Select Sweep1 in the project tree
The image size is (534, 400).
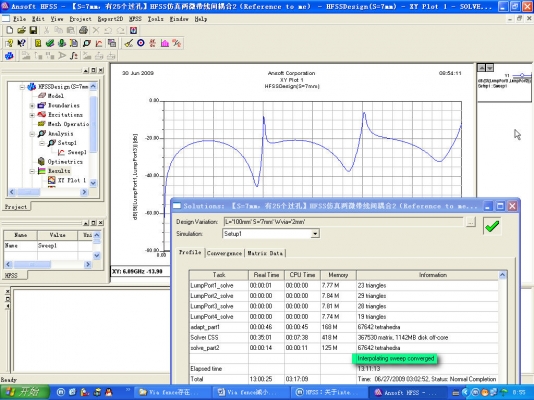pos(77,152)
